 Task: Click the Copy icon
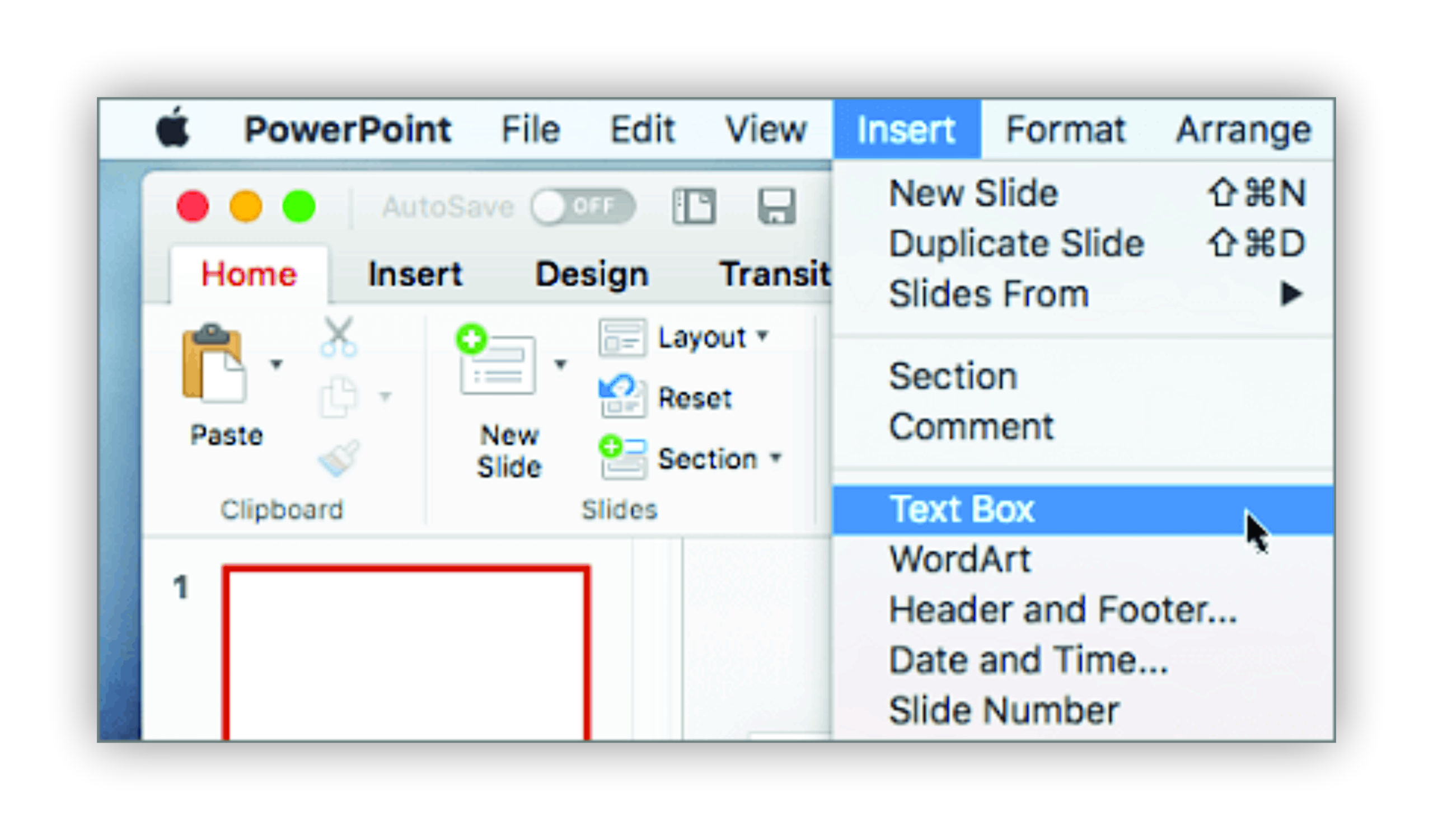tap(338, 397)
